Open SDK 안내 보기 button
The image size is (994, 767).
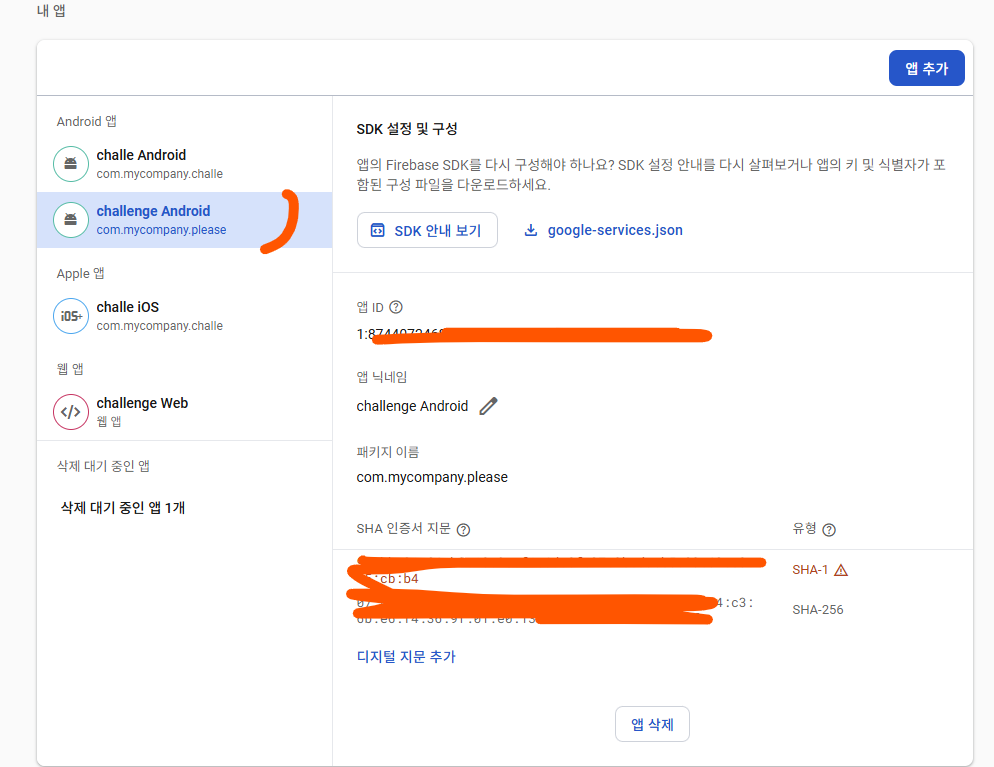click(x=427, y=230)
